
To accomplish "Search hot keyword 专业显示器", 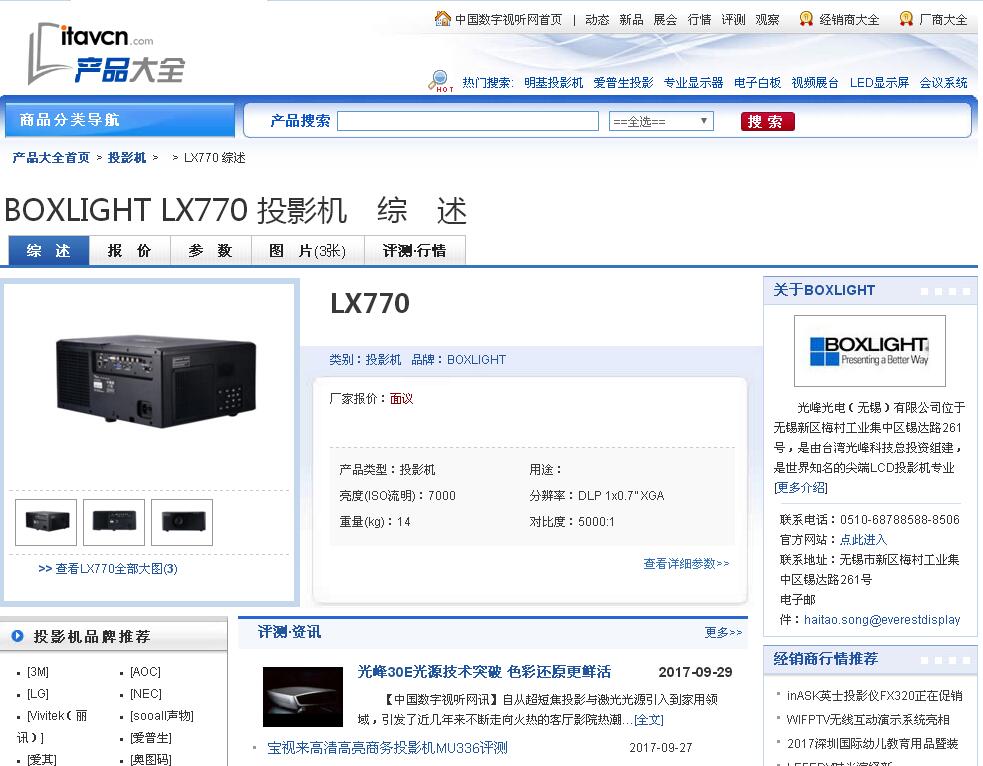I will pyautogui.click(x=693, y=83).
